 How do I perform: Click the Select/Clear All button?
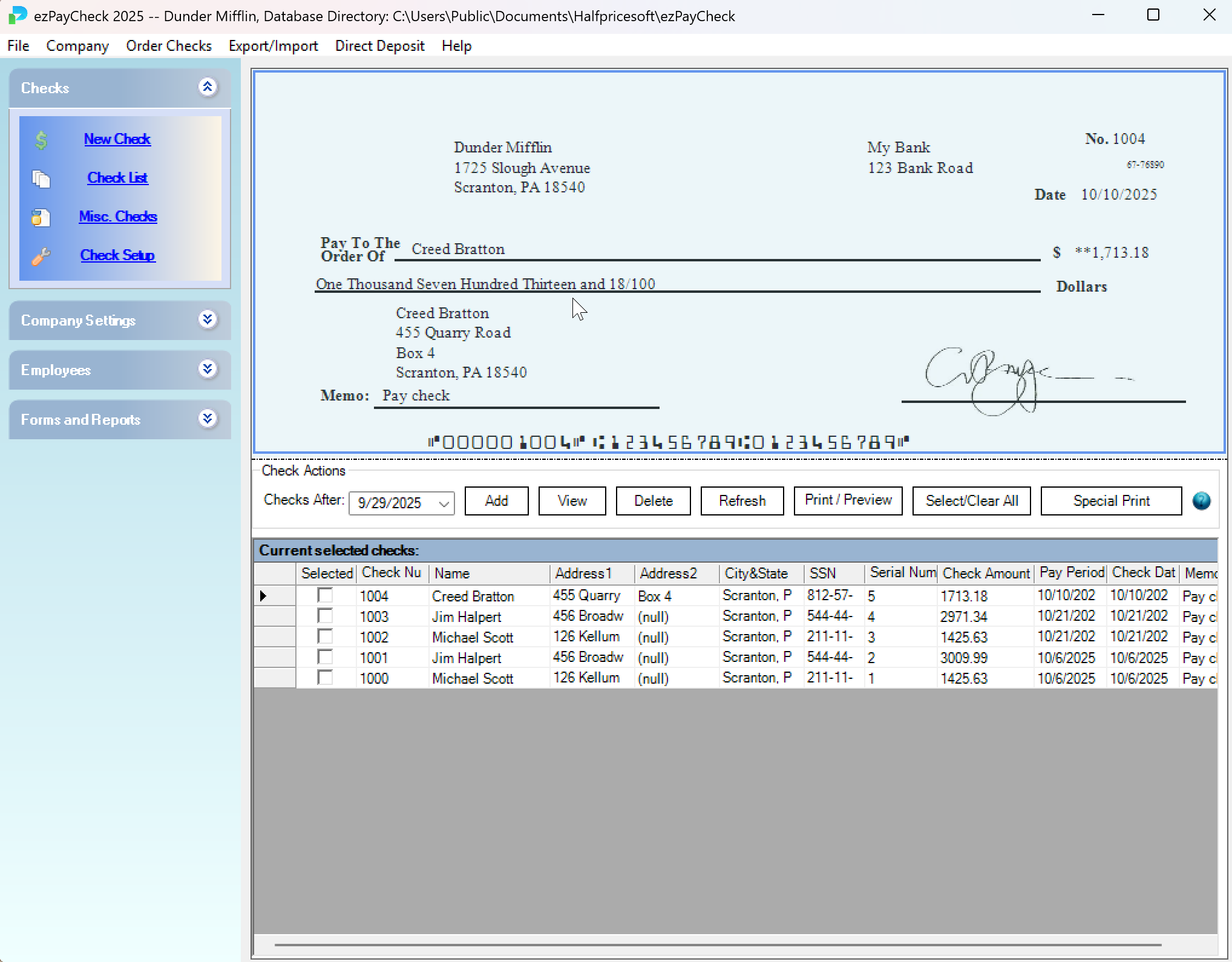click(971, 500)
